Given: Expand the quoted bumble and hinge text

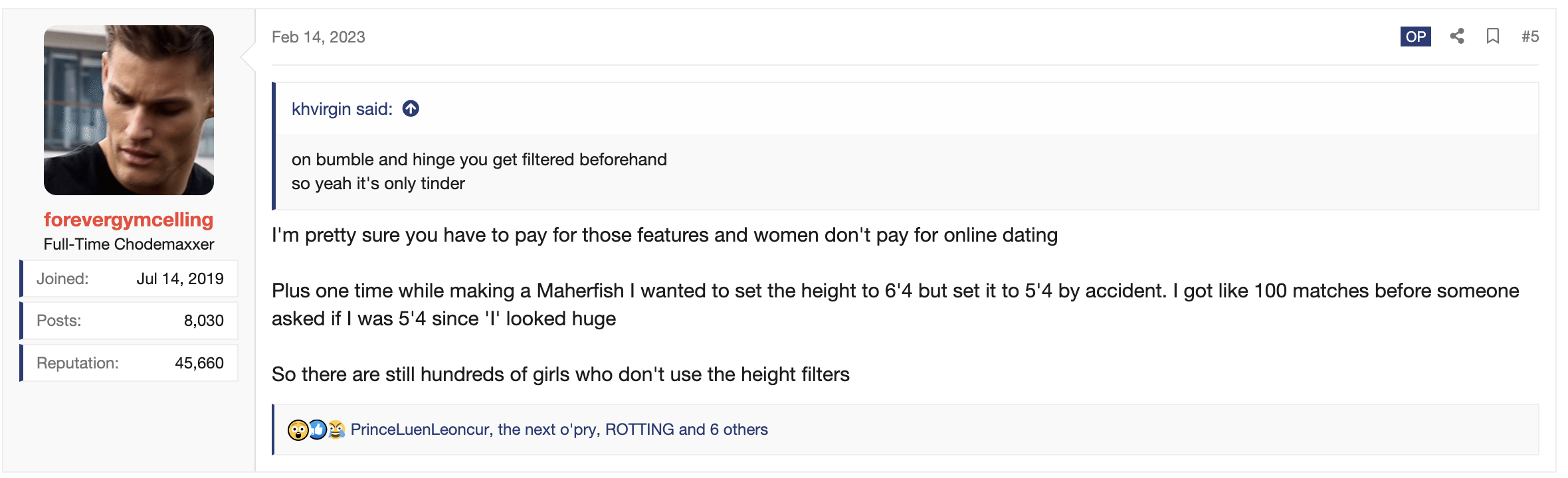Looking at the screenshot, I should 478,171.
